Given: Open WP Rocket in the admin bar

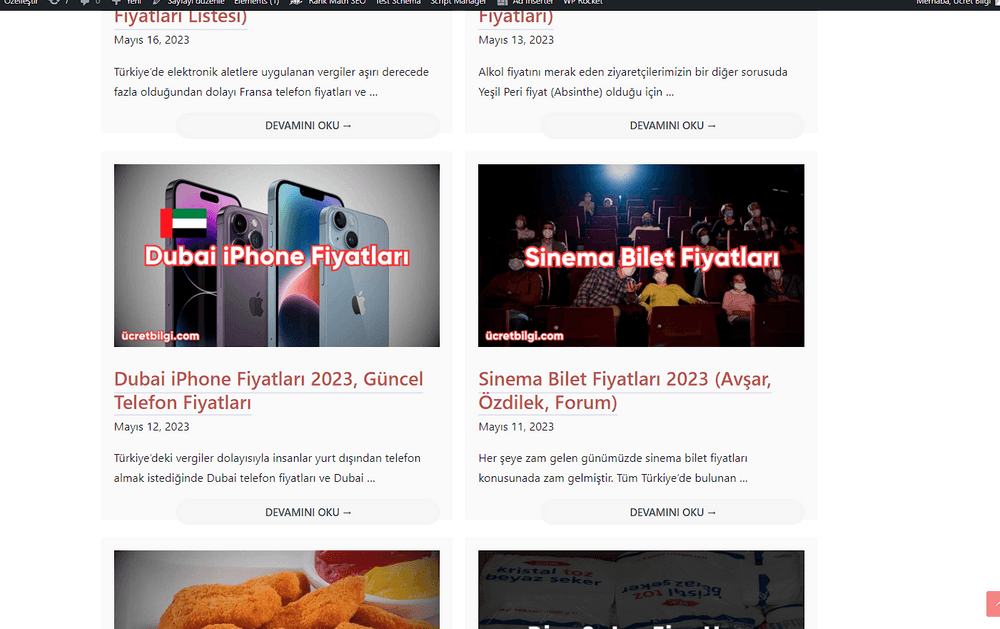Looking at the screenshot, I should coord(582,3).
